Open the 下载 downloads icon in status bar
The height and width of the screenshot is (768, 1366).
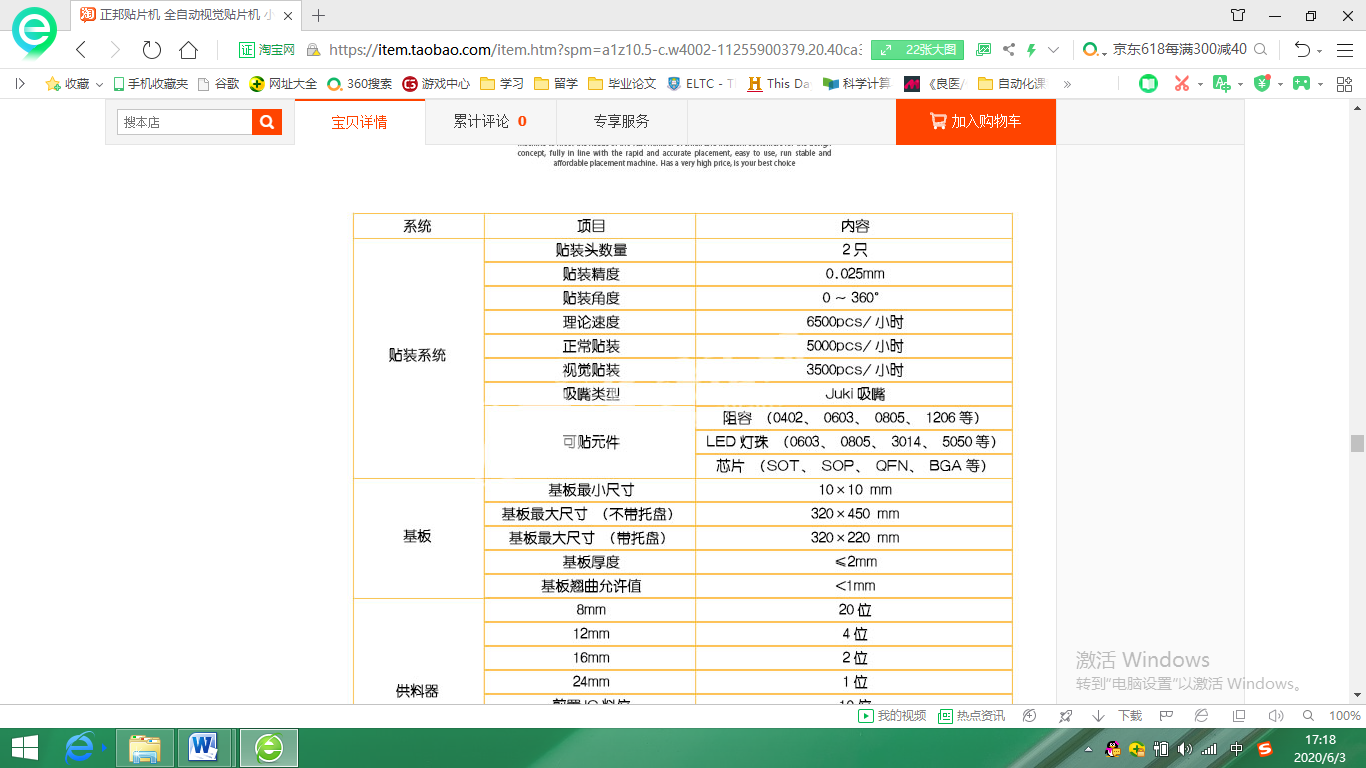point(1120,716)
